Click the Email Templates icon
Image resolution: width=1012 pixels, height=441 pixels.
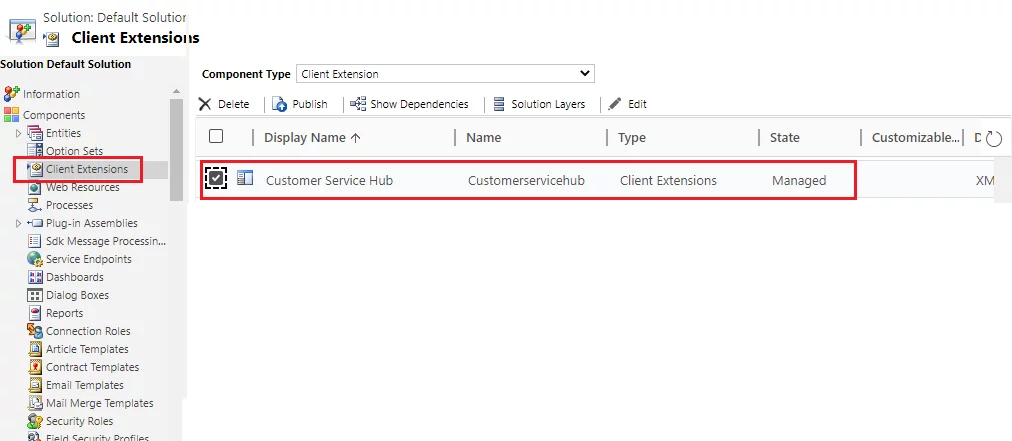coord(35,386)
